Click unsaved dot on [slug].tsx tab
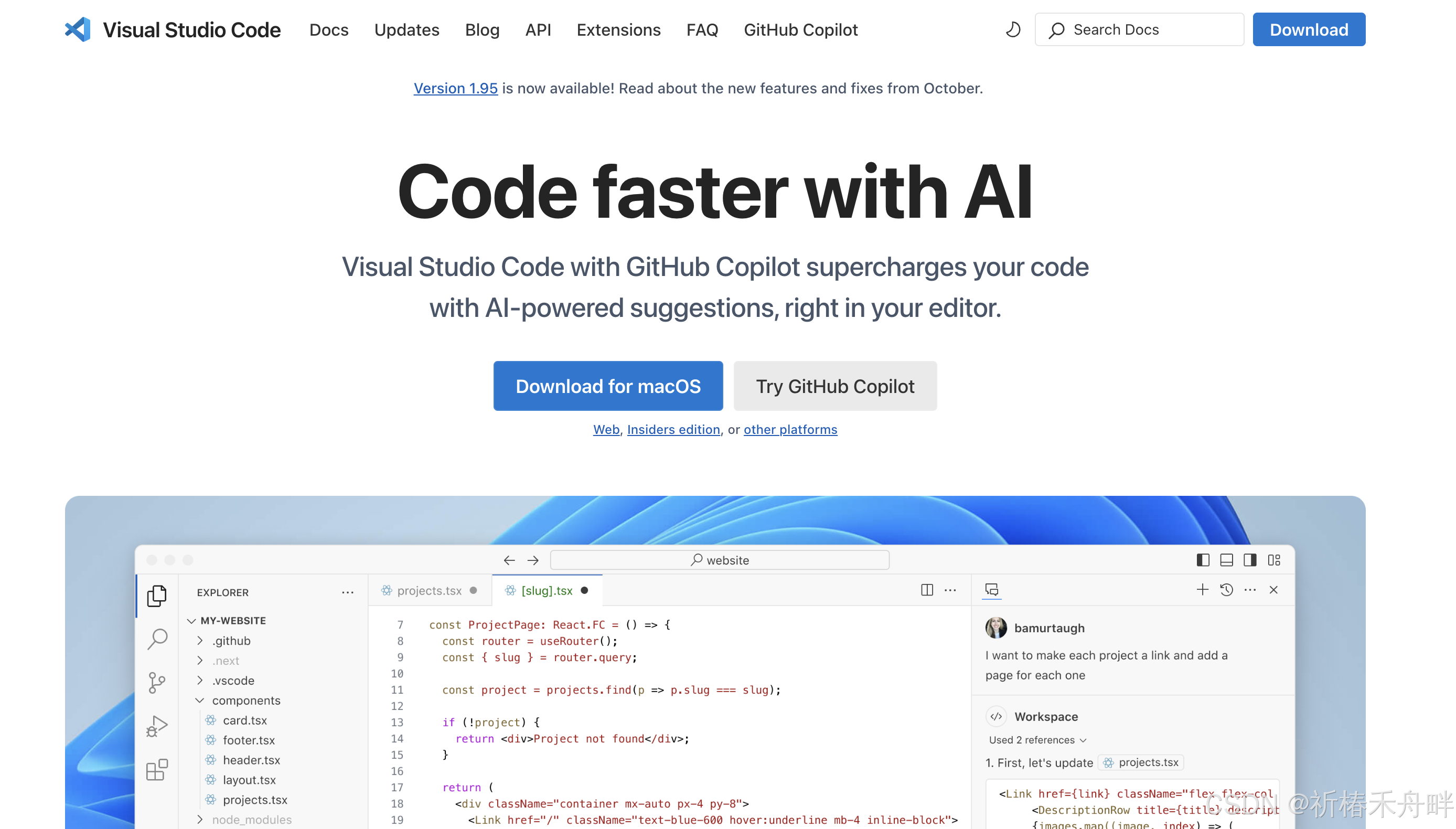This screenshot has height=829, width=1456. click(584, 590)
